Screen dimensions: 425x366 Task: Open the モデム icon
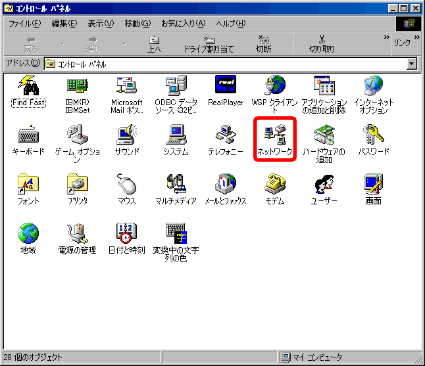point(275,189)
